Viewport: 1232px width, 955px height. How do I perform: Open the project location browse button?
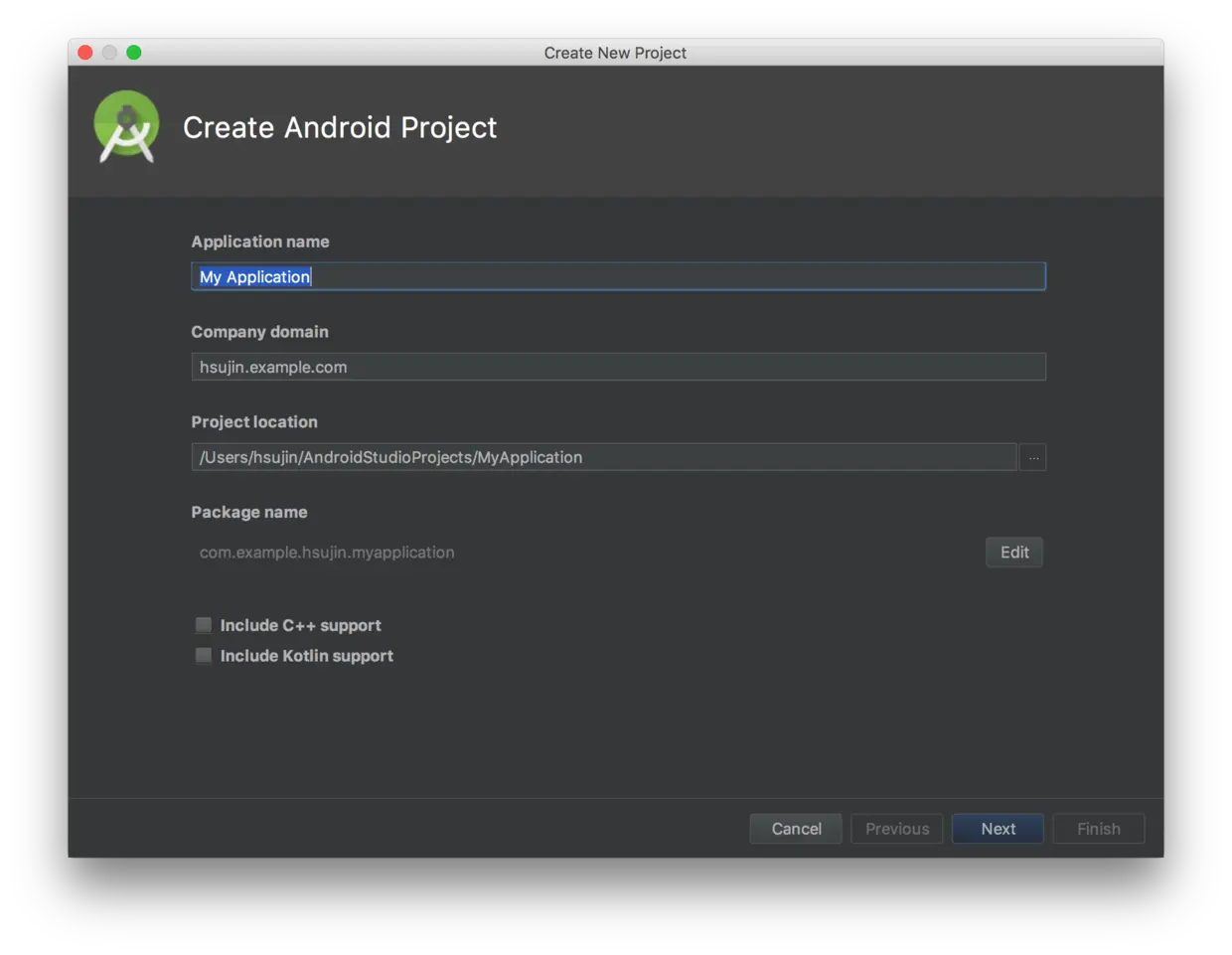tap(1033, 457)
